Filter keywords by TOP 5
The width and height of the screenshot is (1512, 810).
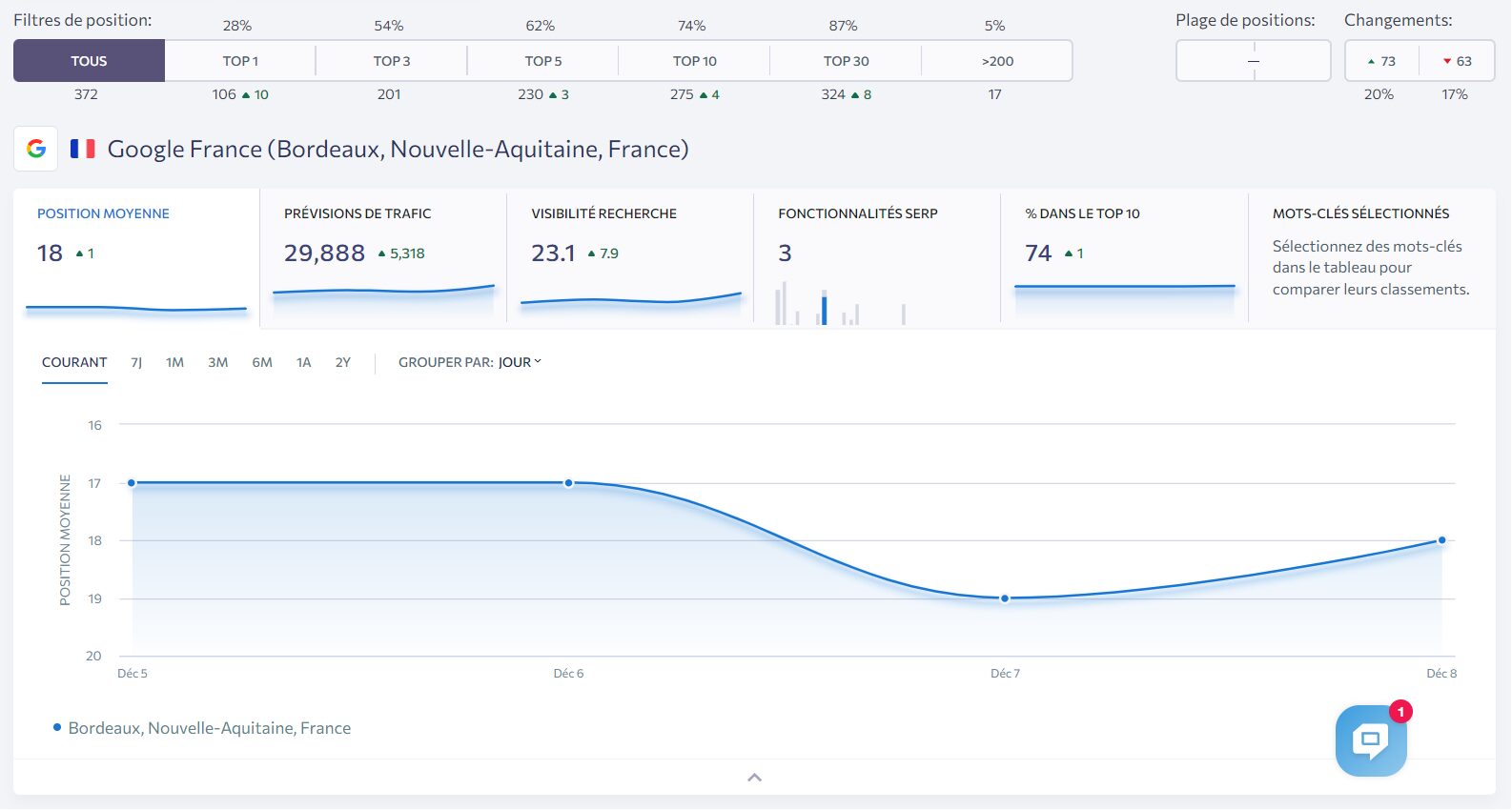point(543,61)
